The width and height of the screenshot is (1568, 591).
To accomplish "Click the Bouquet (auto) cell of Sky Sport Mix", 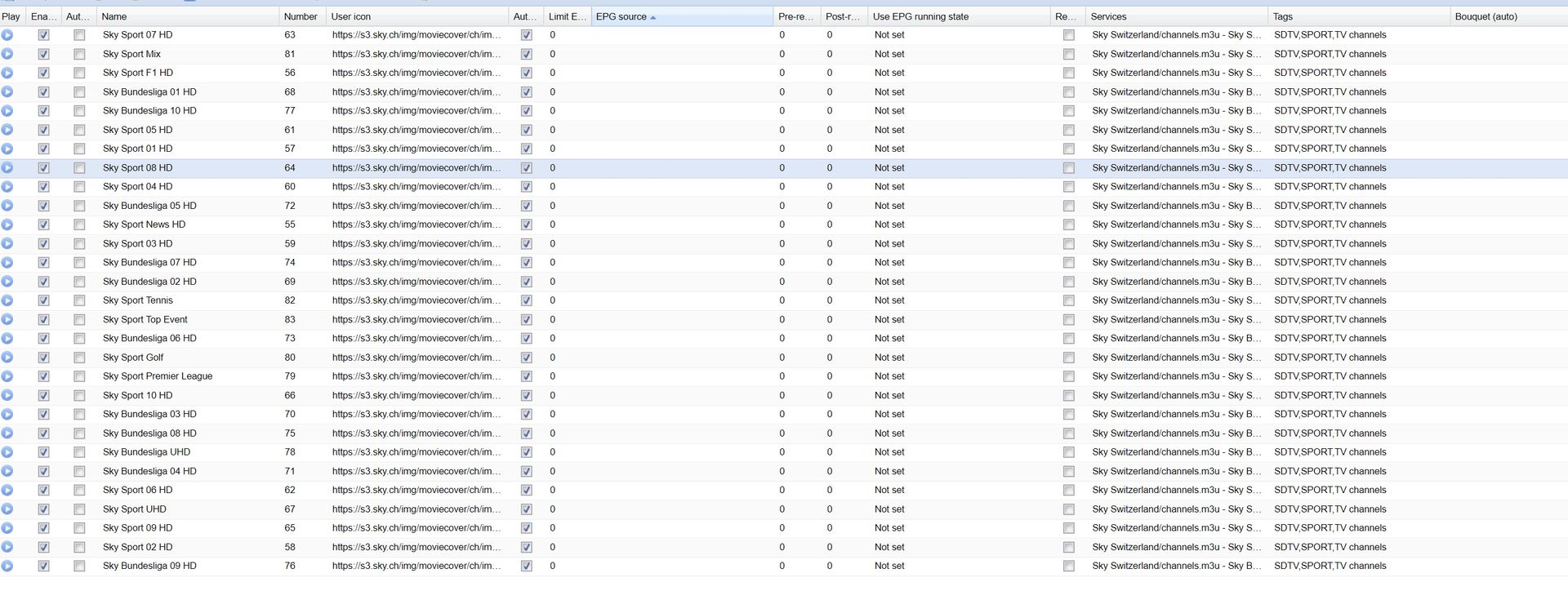I will [1508, 54].
